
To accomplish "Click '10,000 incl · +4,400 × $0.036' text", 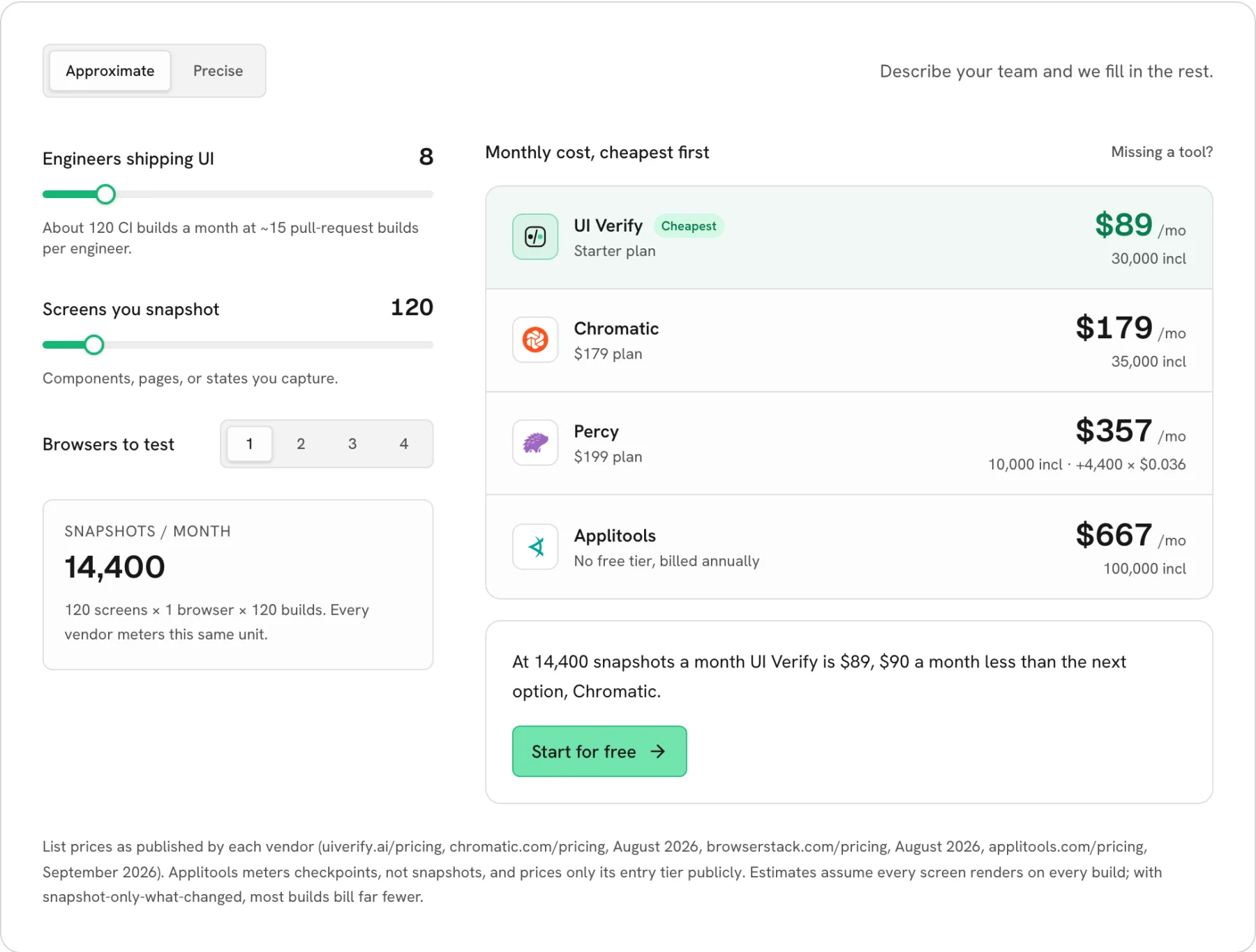I will (x=1086, y=464).
